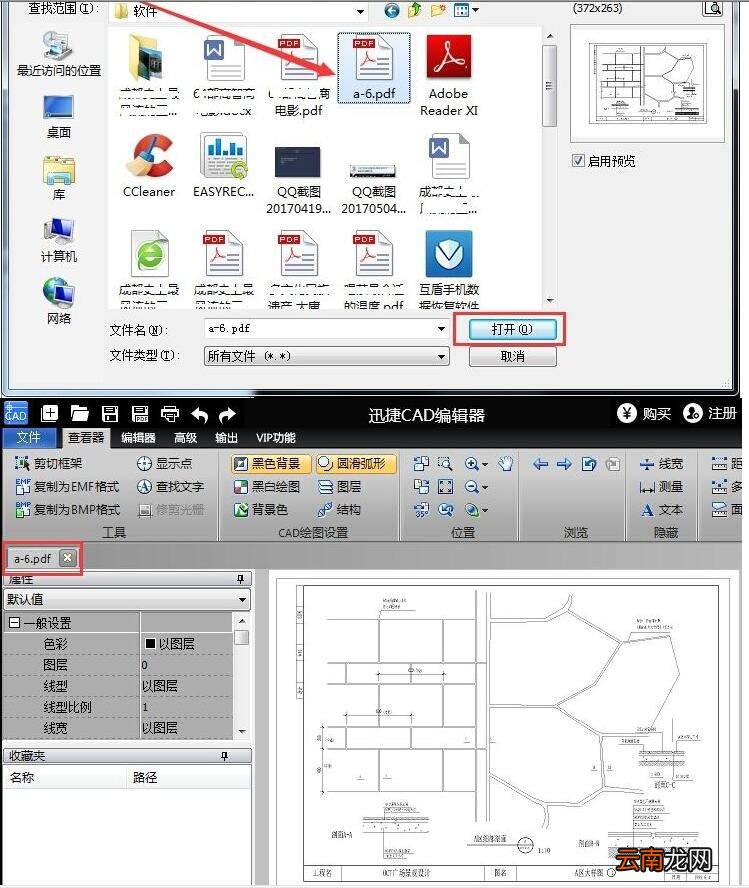749x888 pixels.
Task: Choose 复制为EMF格式
Action: 67,486
